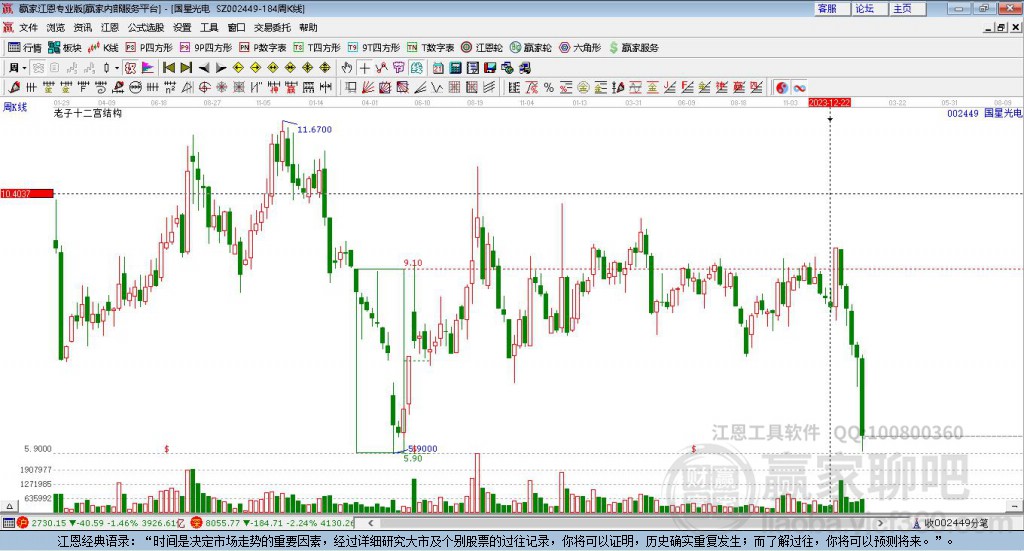Screen dimensions: 1024x551
Task: Open the 设置 menu
Action: pyautogui.click(x=182, y=27)
